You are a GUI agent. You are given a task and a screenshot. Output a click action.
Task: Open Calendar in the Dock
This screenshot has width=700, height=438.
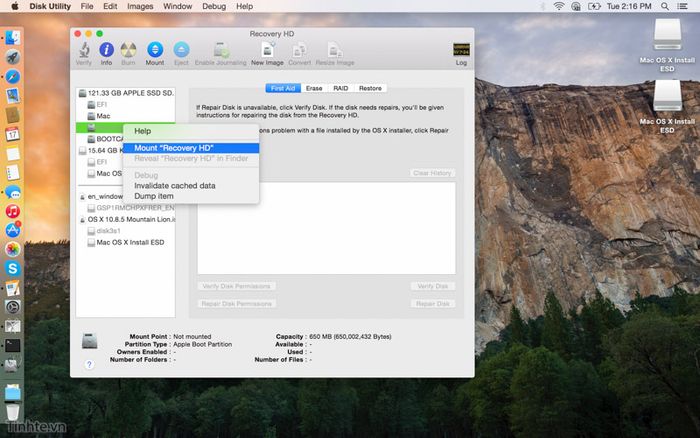click(x=12, y=134)
